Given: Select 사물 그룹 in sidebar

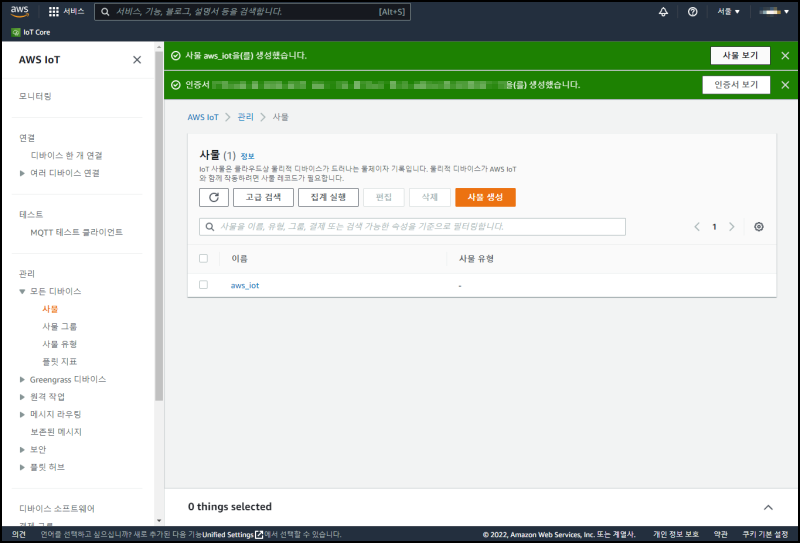Looking at the screenshot, I should click(x=59, y=327).
